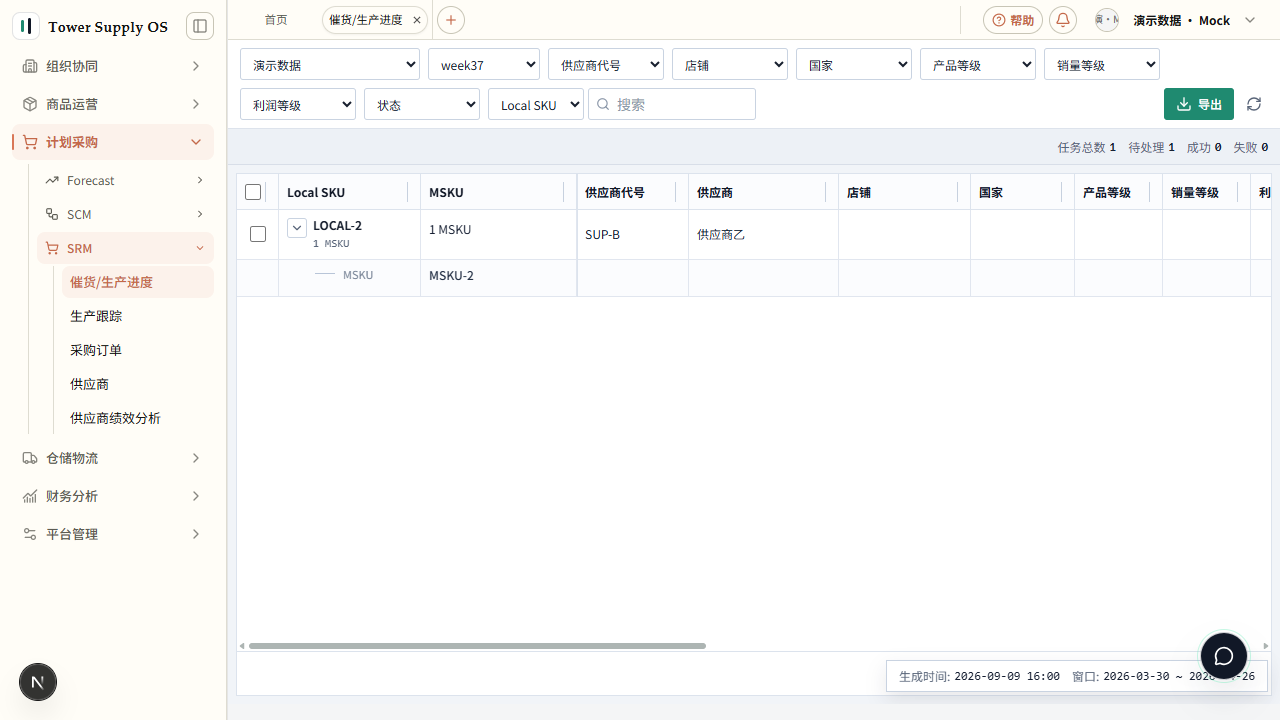The width and height of the screenshot is (1280, 720).
Task: Open the 状态 filter dropdown
Action: pyautogui.click(x=422, y=104)
